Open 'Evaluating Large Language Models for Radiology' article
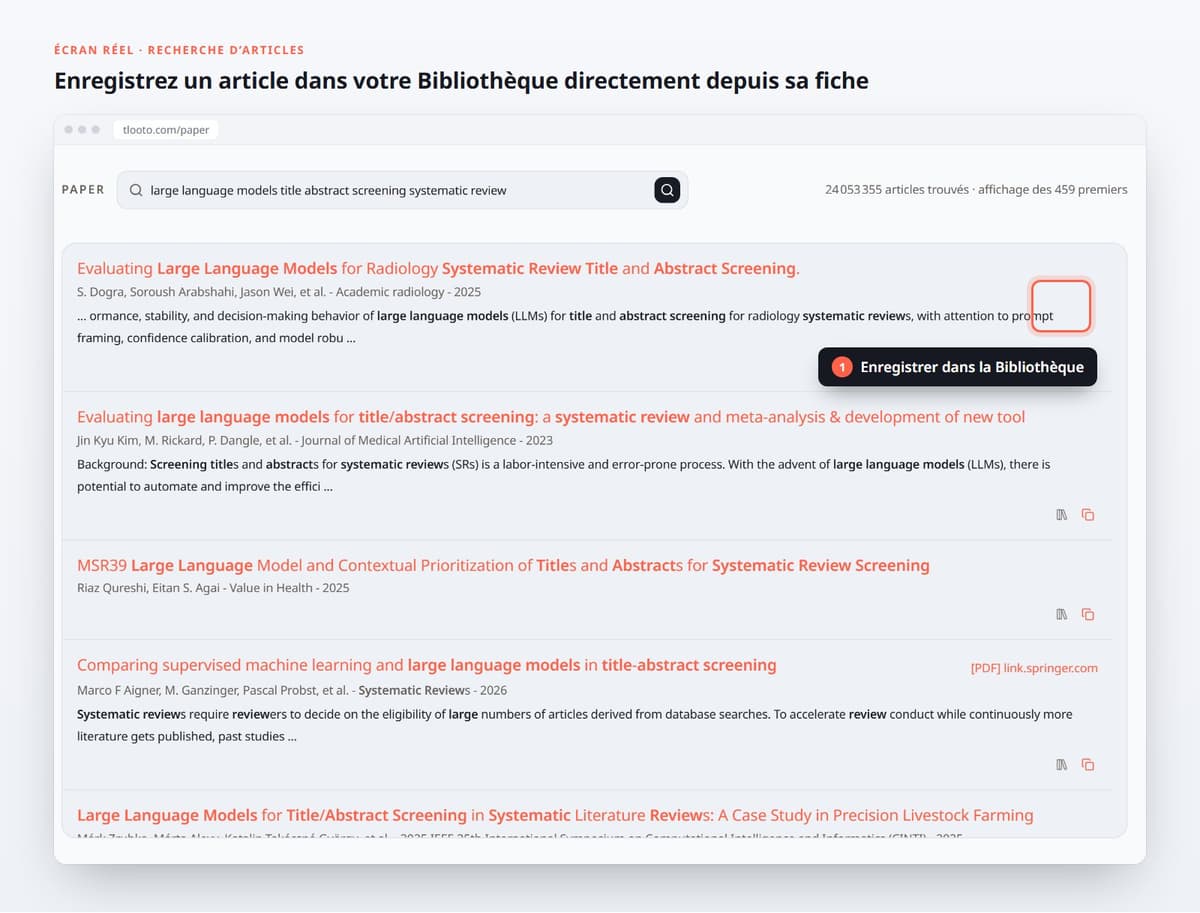The height and width of the screenshot is (913, 1200). pyautogui.click(x=438, y=268)
